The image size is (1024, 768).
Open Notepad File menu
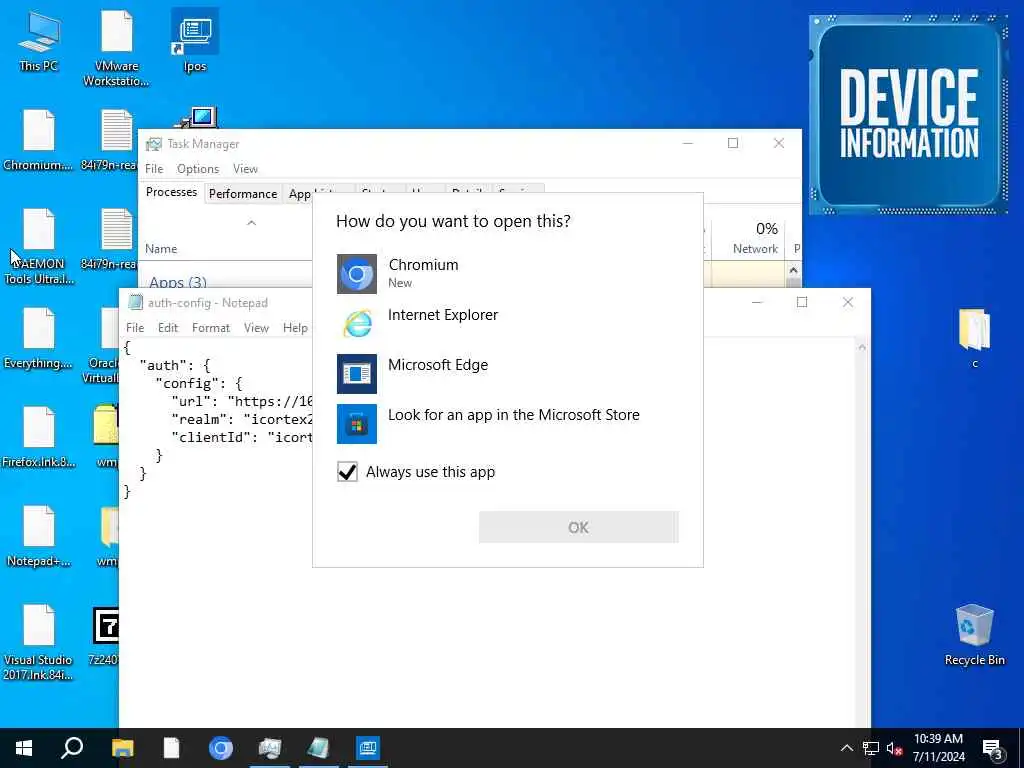tap(135, 328)
